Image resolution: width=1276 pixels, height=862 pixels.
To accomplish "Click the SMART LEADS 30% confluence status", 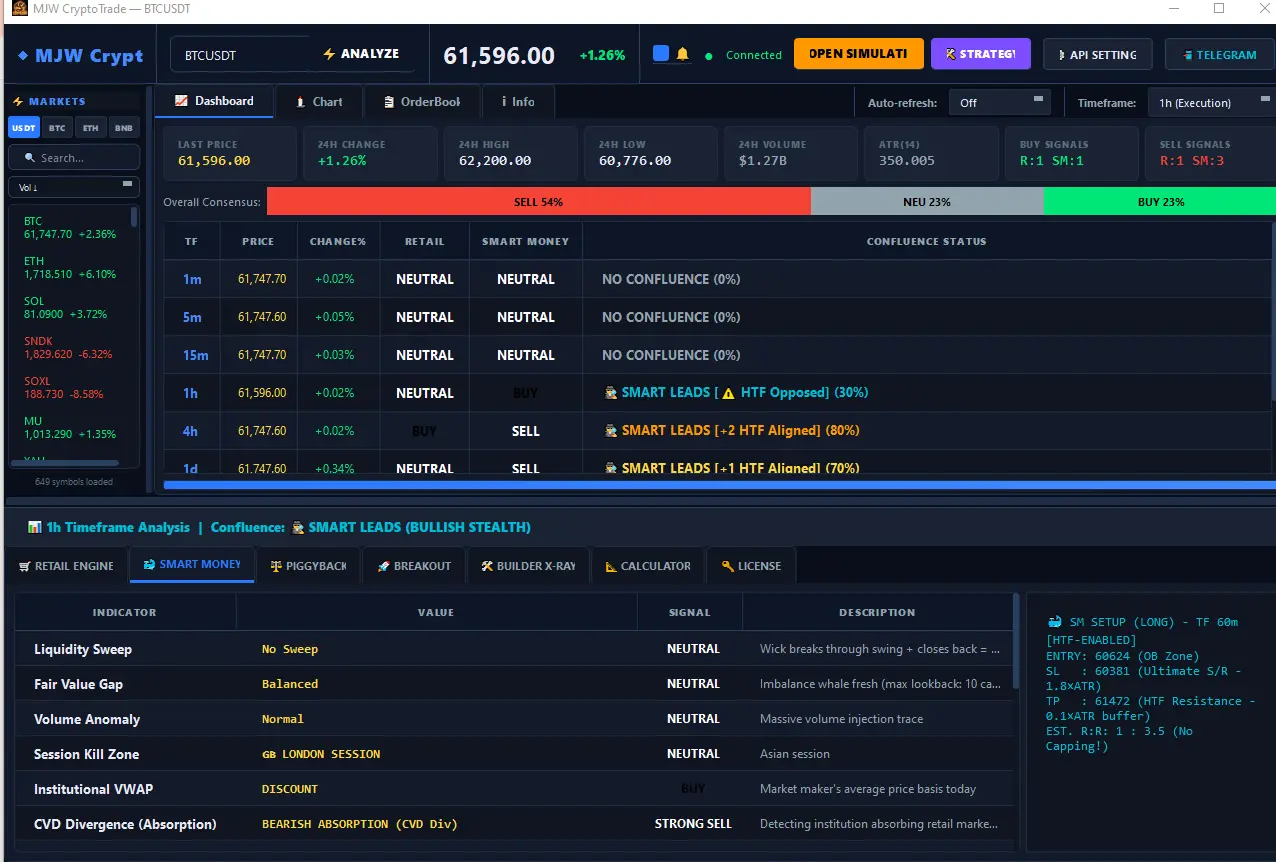I will [736, 393].
